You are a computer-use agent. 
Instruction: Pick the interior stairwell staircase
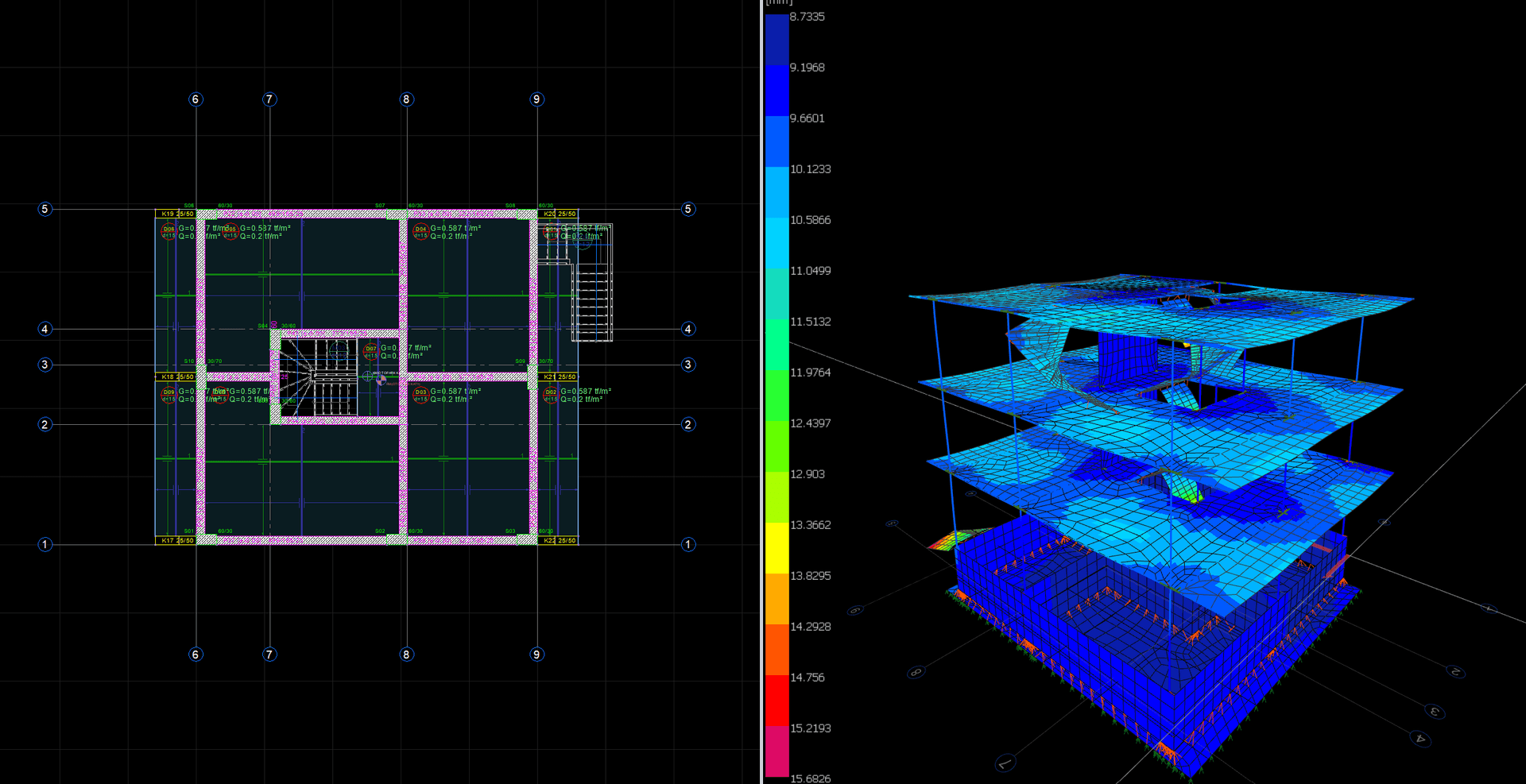click(318, 377)
